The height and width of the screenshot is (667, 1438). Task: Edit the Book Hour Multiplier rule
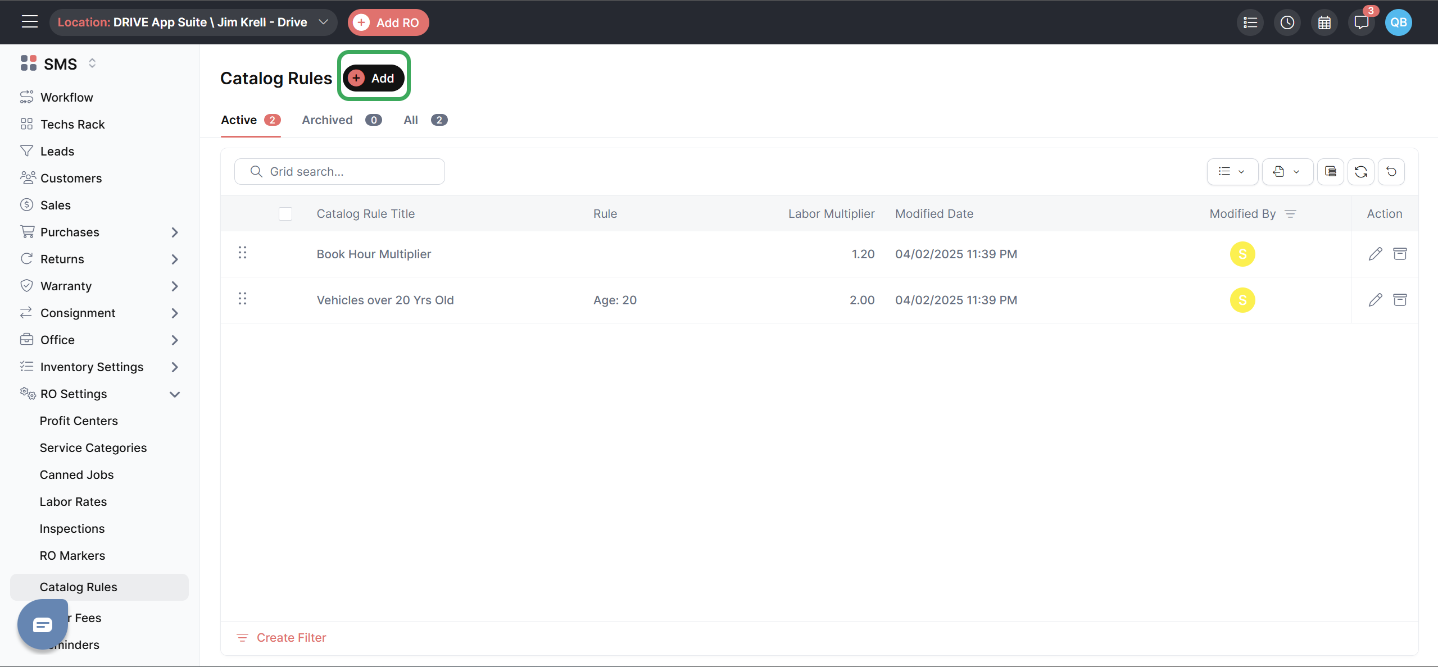pos(1375,254)
